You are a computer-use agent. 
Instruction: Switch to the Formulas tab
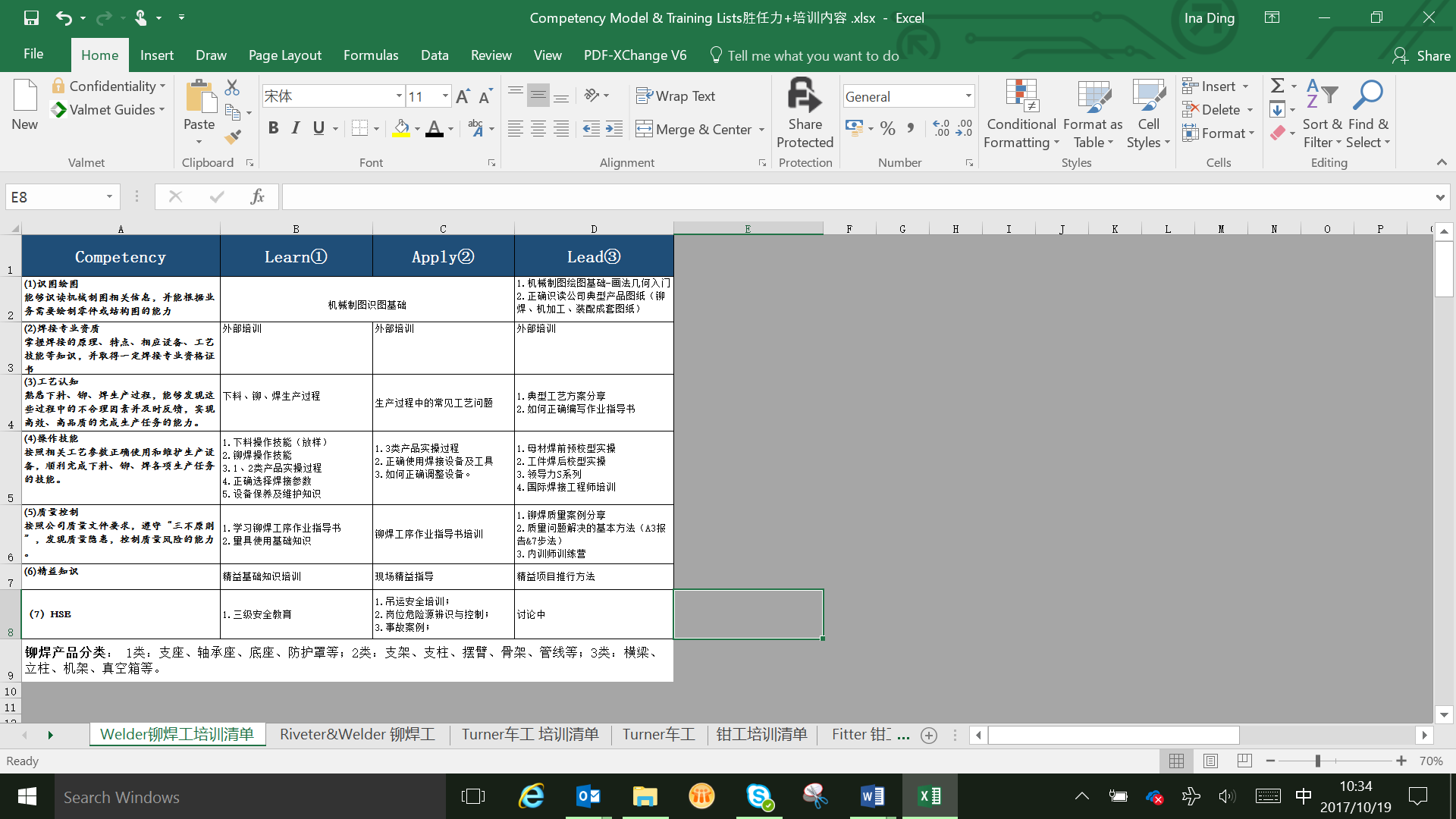point(371,55)
